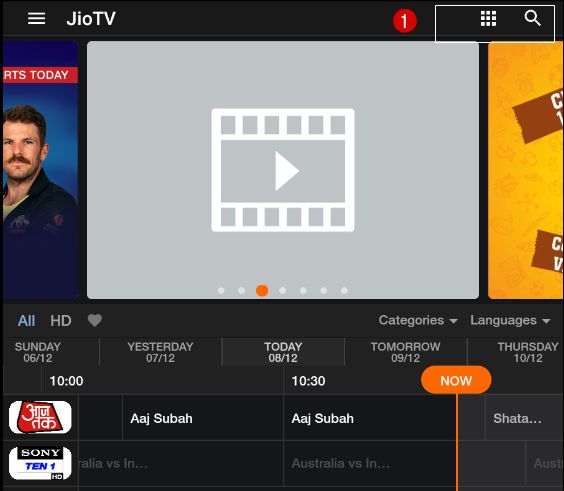Select the Today 08/12 tab
Screen dimensions: 564x491
pyautogui.click(x=283, y=352)
